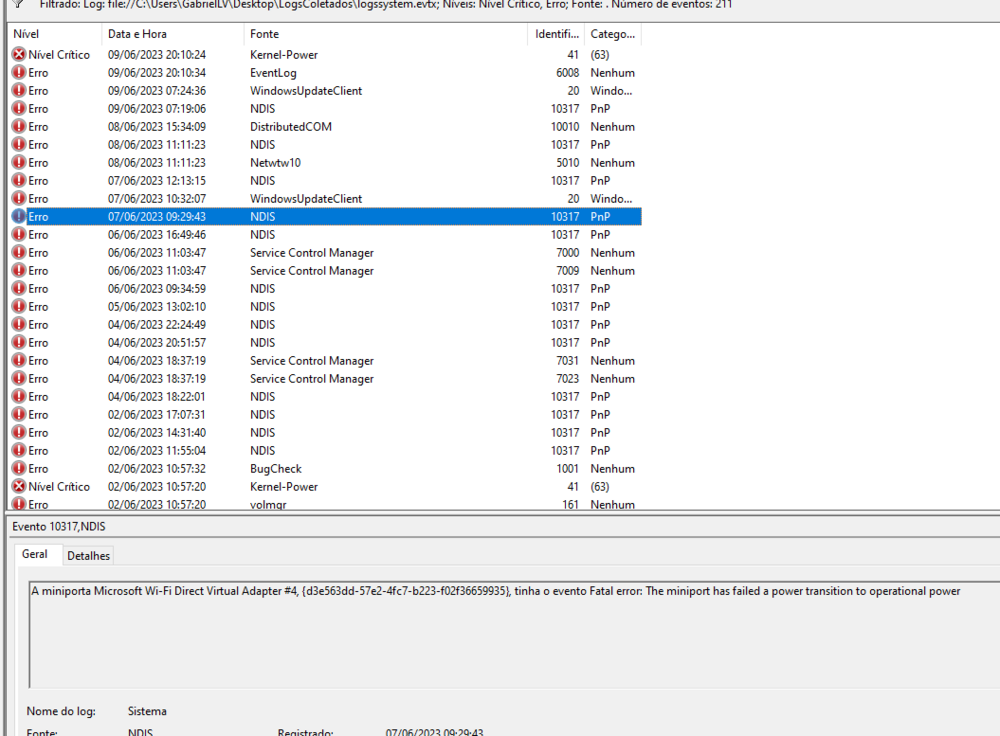The width and height of the screenshot is (1000, 736).
Task: Open the Geral tab
Action: pyautogui.click(x=35, y=554)
